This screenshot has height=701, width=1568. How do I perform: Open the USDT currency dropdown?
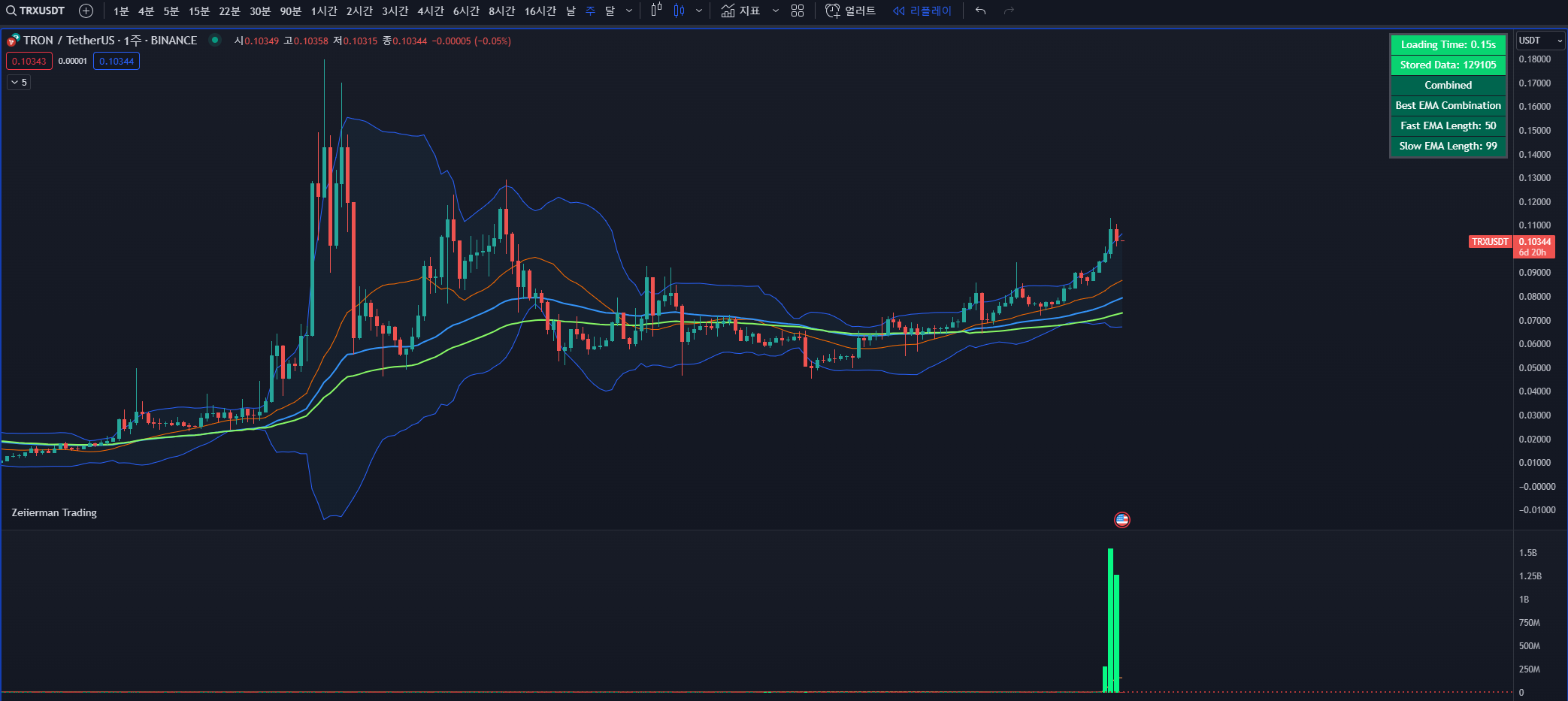point(1540,41)
